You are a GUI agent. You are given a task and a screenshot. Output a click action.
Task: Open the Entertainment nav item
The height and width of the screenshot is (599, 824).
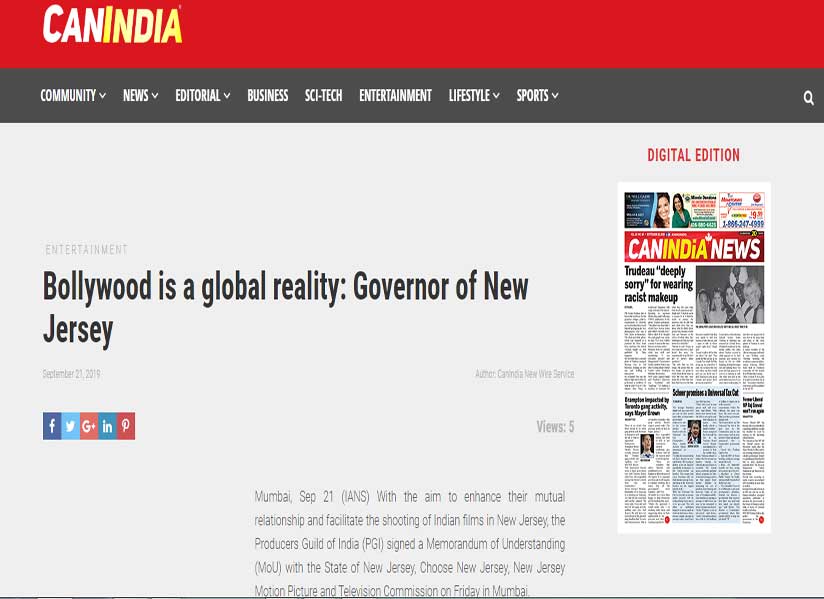tap(395, 96)
